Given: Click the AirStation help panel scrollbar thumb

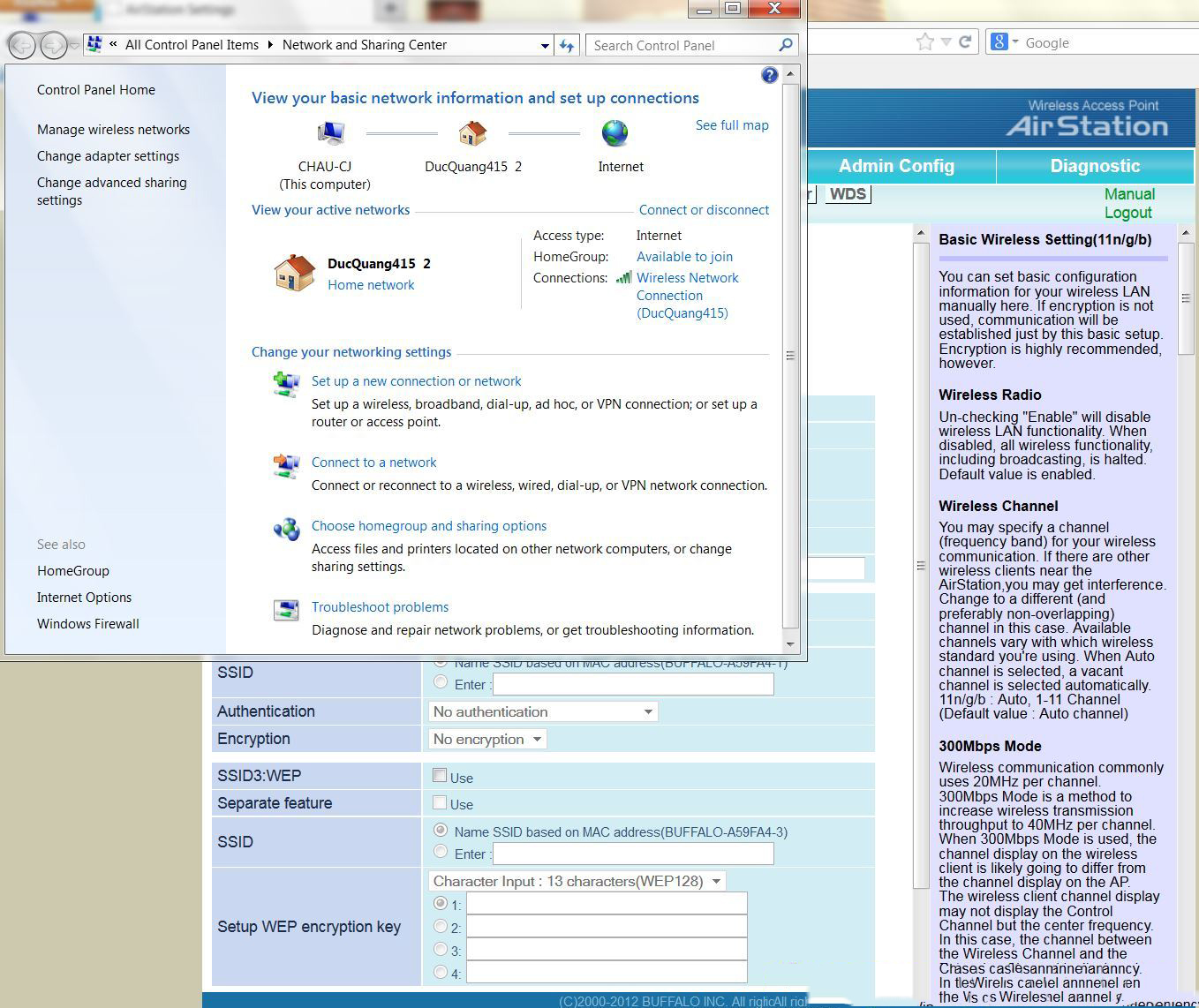Looking at the screenshot, I should point(1186,298).
